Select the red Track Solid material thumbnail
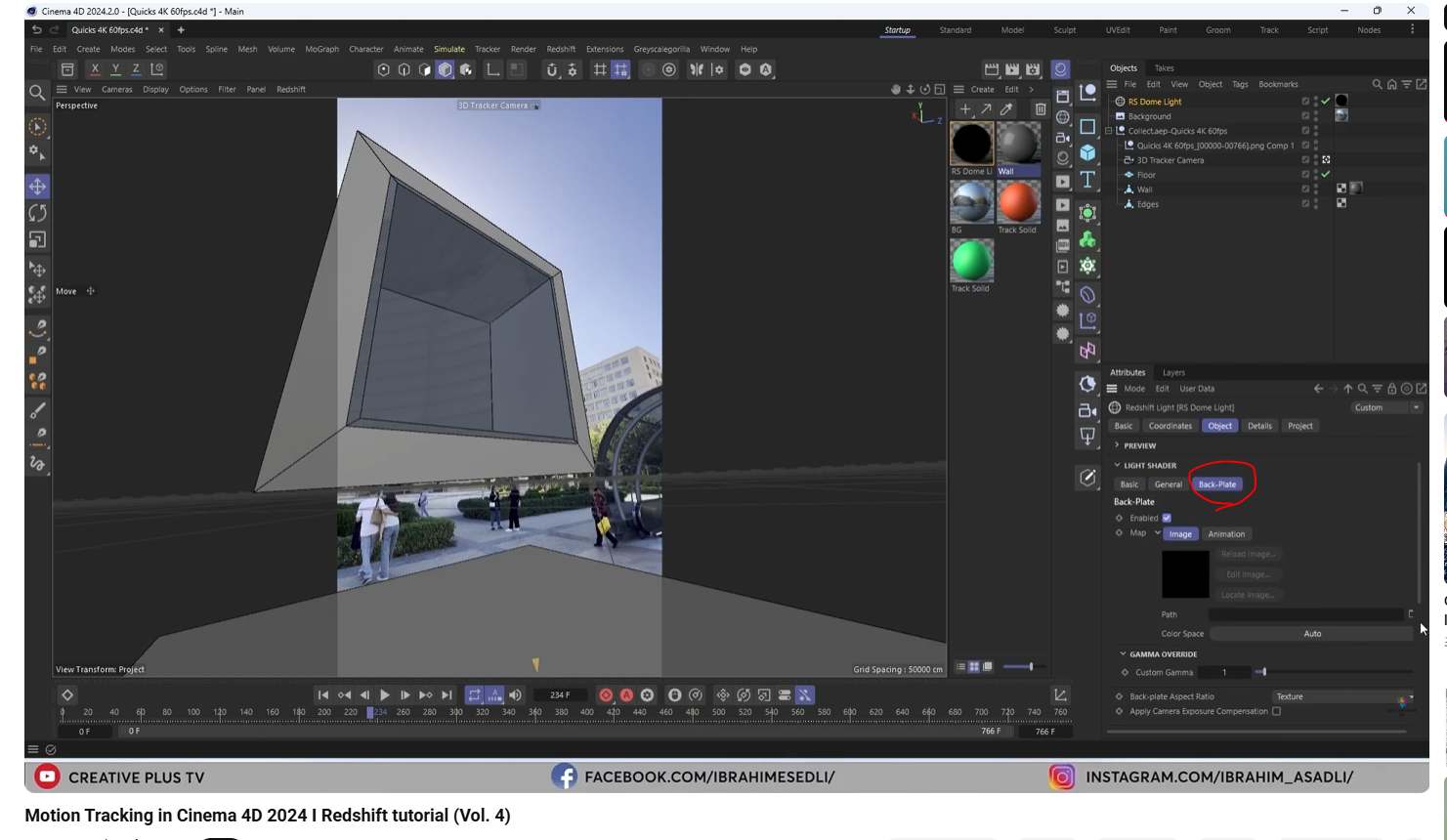 (x=1017, y=202)
